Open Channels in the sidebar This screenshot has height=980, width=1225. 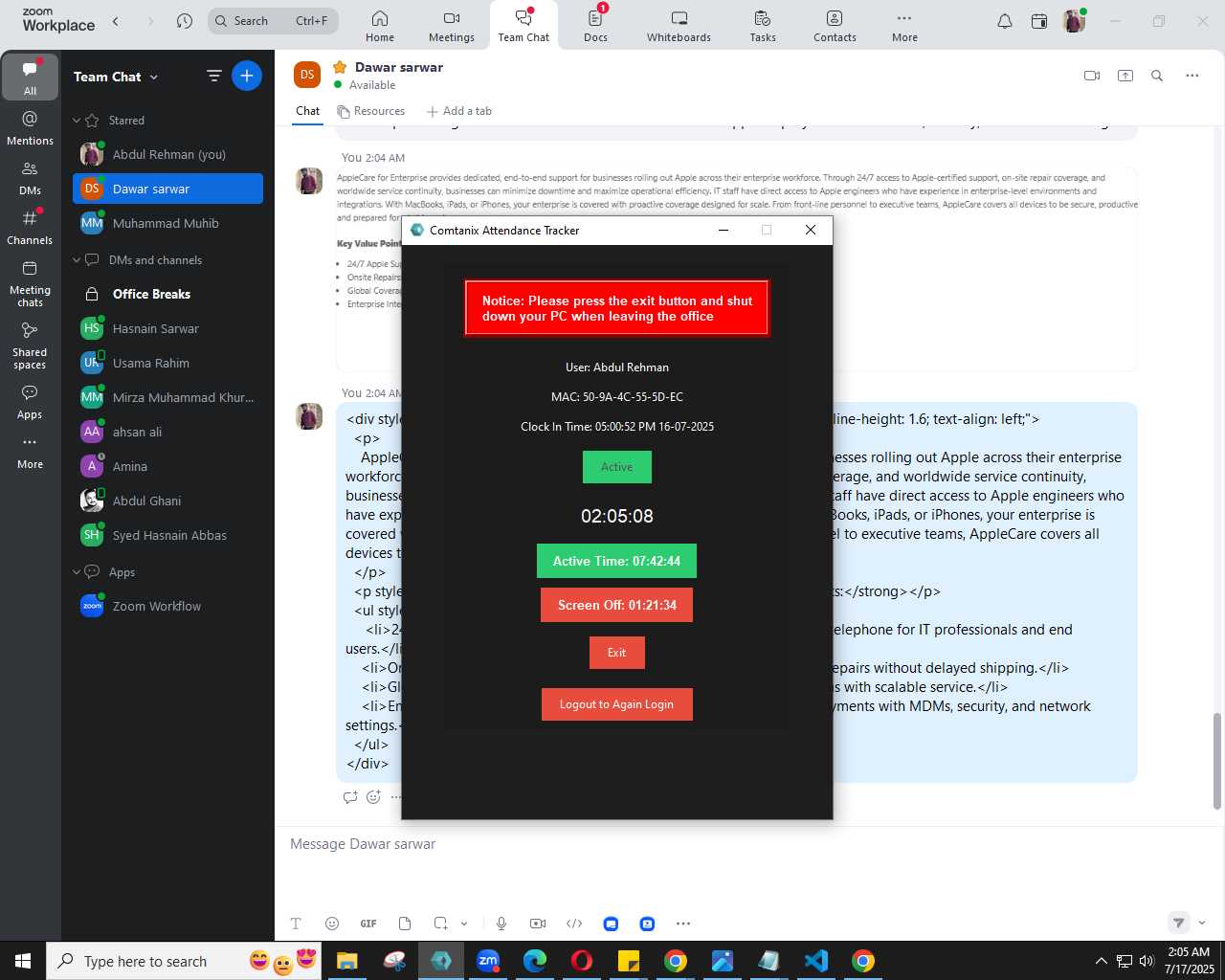[x=31, y=227]
